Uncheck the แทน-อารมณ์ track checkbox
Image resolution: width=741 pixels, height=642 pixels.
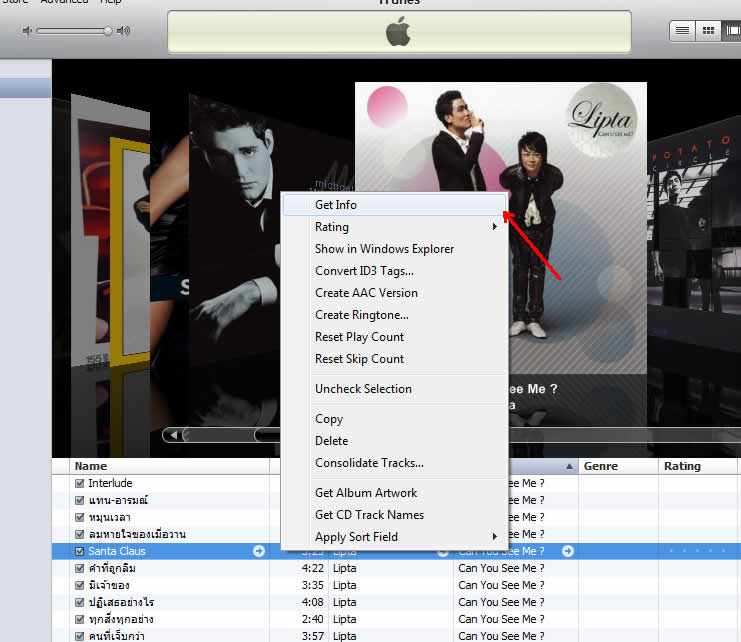(79, 500)
